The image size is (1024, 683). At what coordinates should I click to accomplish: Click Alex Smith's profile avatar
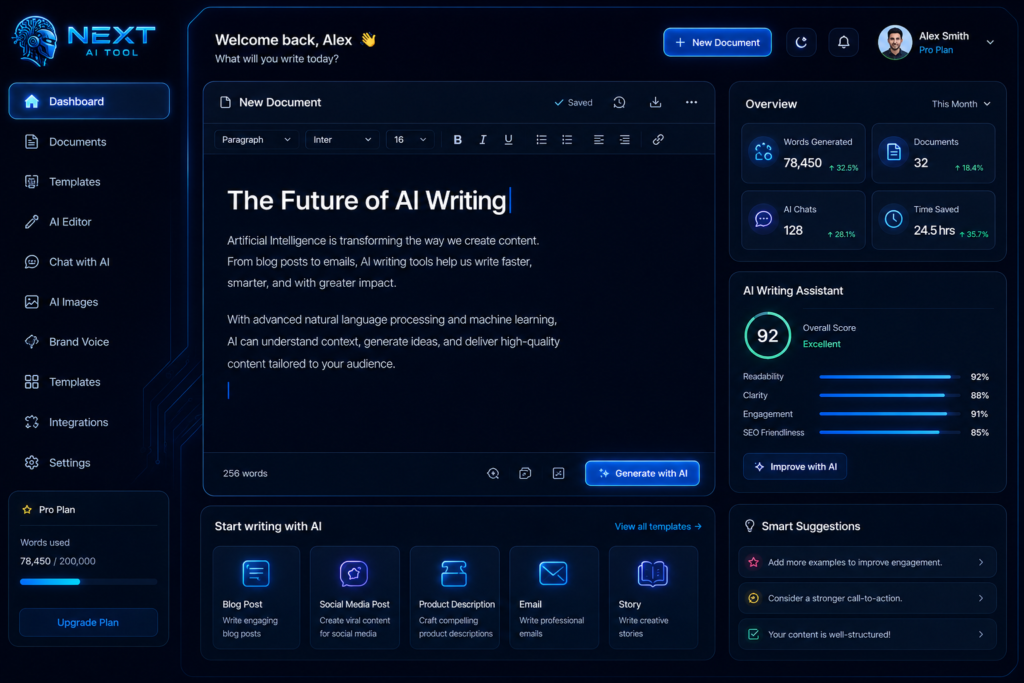895,42
